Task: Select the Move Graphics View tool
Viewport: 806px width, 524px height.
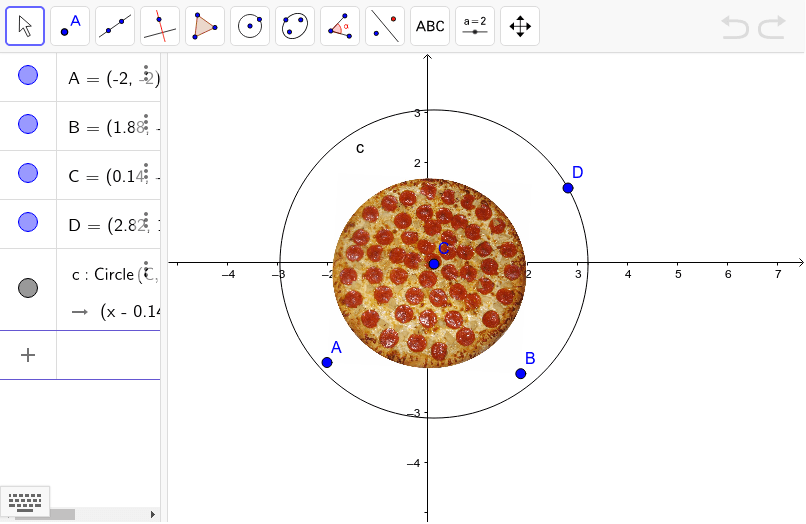Action: pos(520,26)
